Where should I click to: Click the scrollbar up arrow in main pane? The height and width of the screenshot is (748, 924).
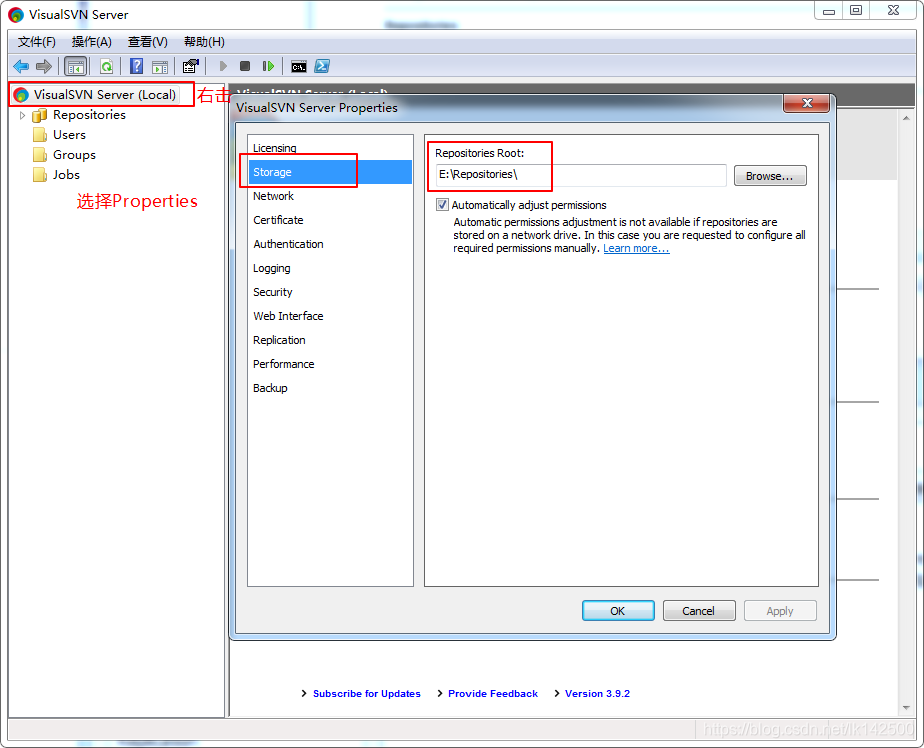pos(906,118)
